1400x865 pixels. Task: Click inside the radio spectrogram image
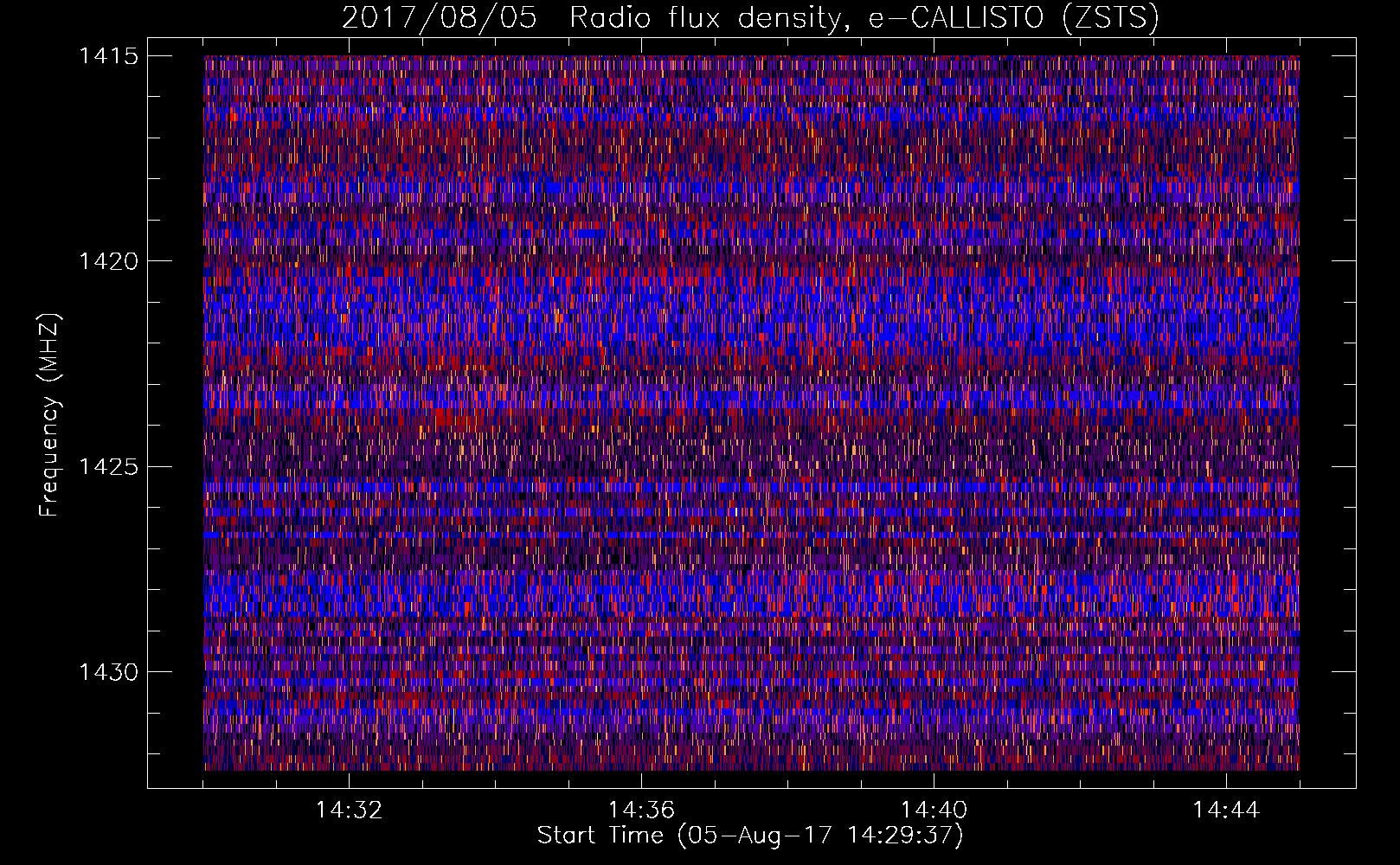pos(751,413)
